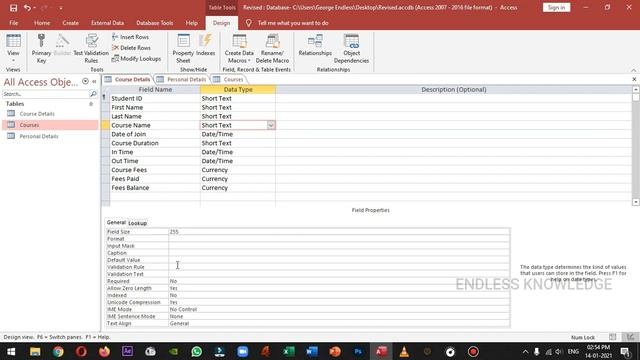
Task: Open the Help ribbon tab
Action: [191, 23]
